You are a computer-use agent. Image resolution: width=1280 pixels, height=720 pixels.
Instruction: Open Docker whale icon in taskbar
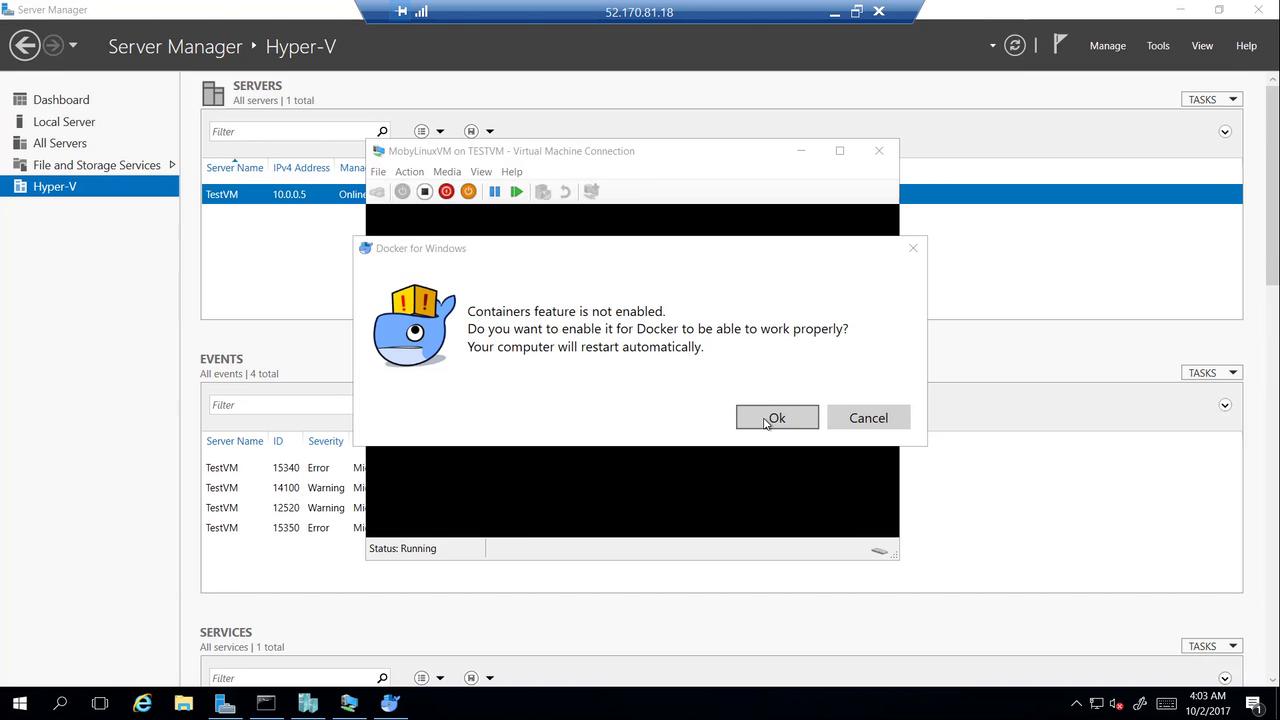pos(390,703)
